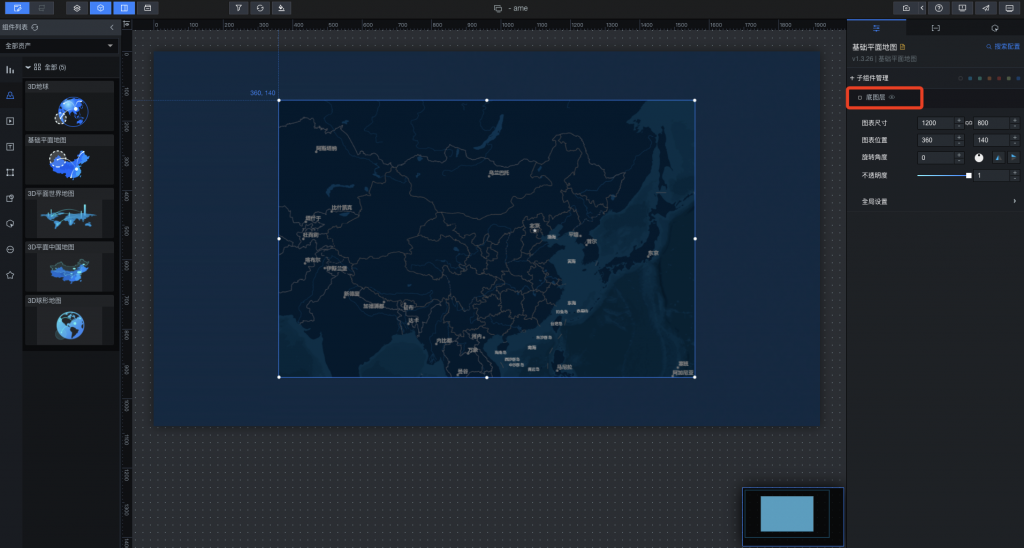Click the filter funnel toolbar icon
Screen dimensions: 1024x548
238,8
